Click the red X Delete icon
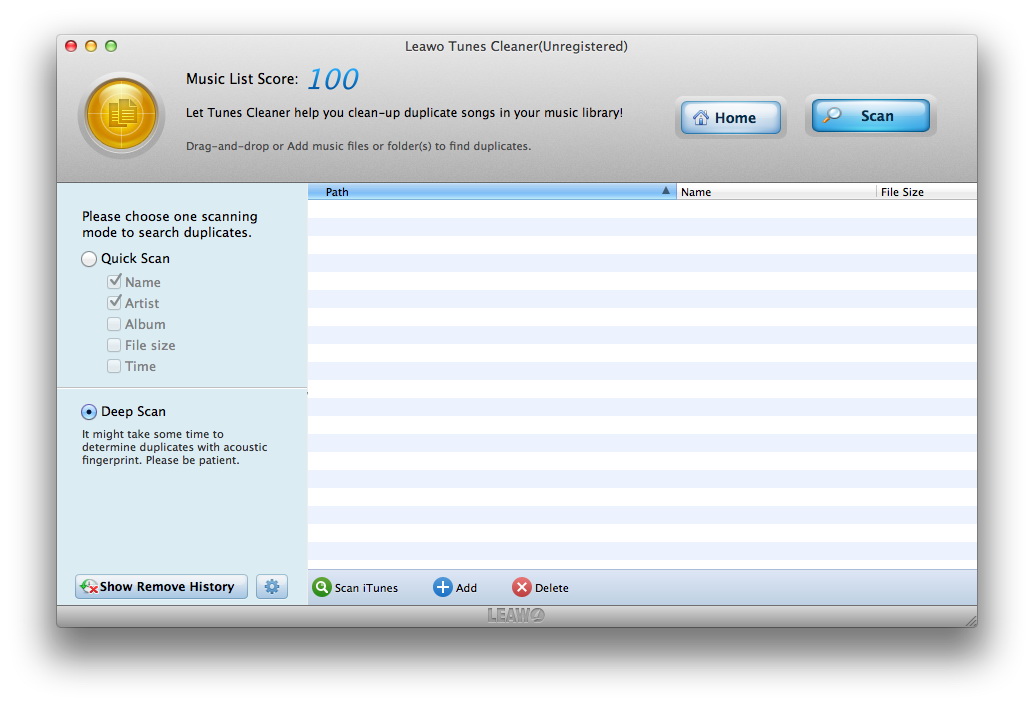The width and height of the screenshot is (1034, 706). 521,588
